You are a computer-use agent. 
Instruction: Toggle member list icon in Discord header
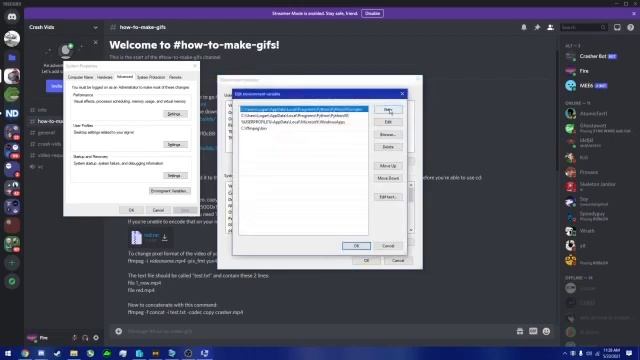point(550,27)
